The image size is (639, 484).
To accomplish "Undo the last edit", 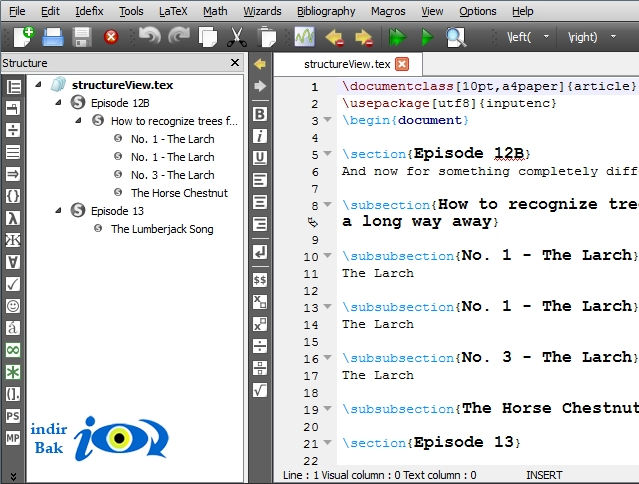I will tap(150, 36).
